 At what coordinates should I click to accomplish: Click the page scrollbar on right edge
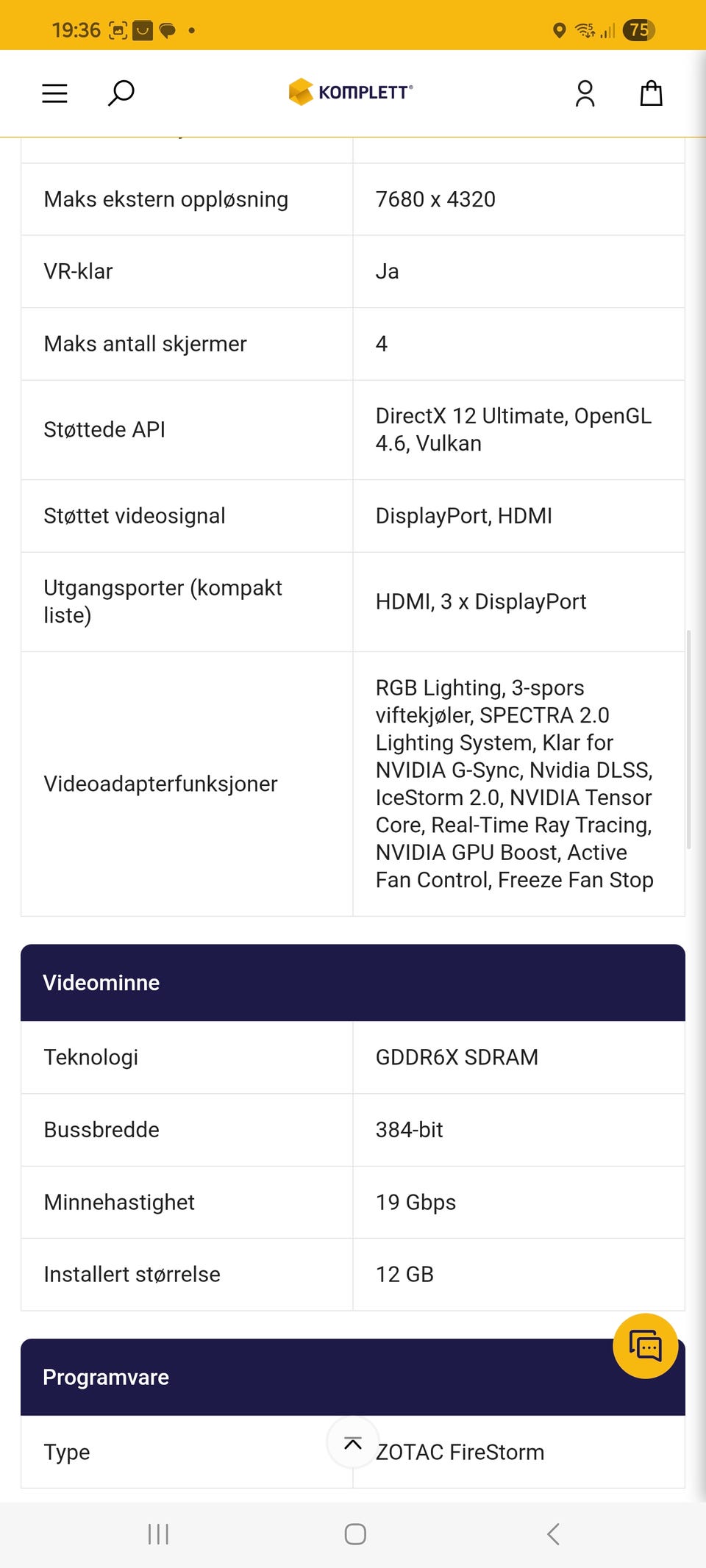(x=689, y=739)
